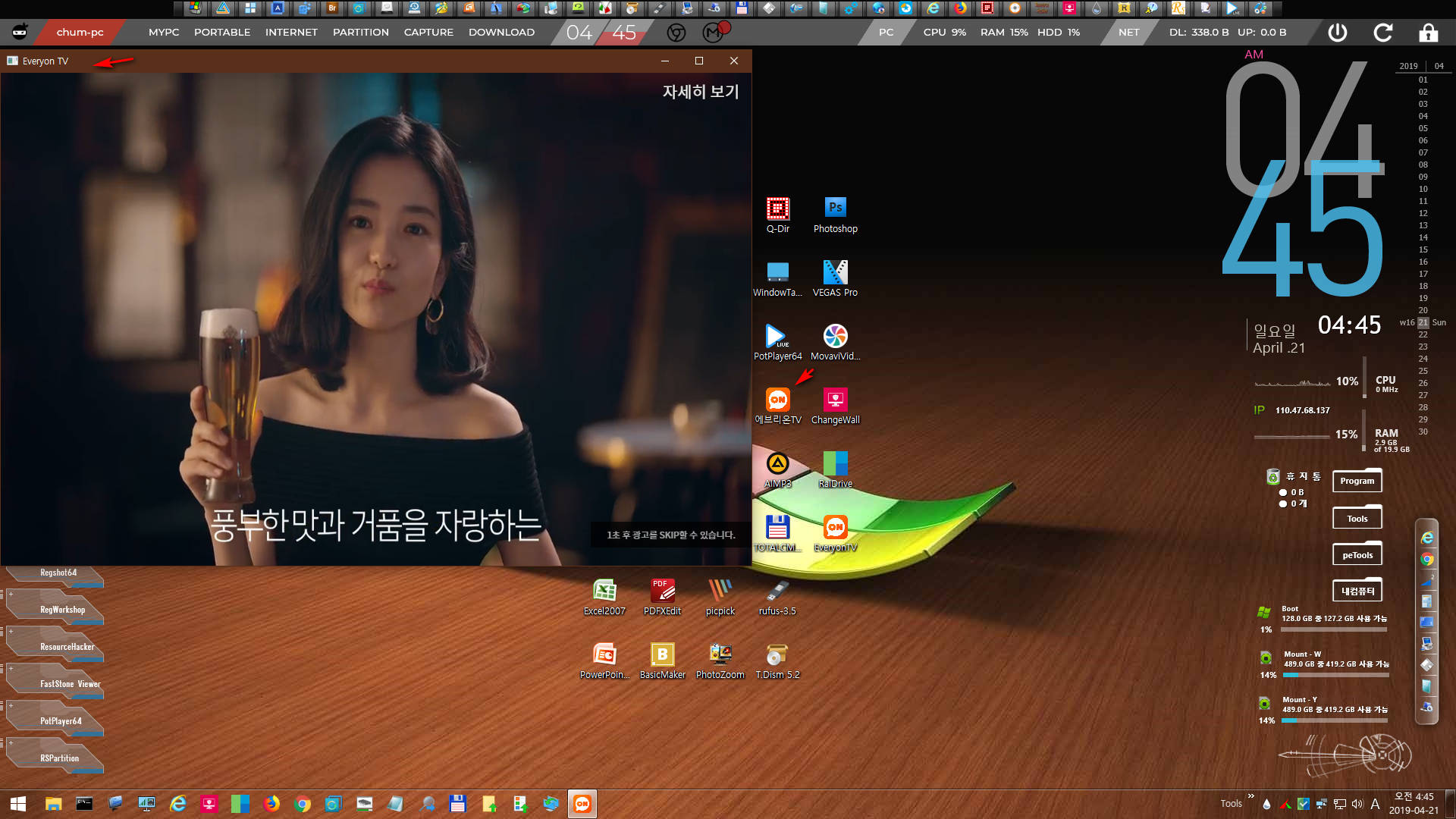Click Everyon TV taskbar button
This screenshot has width=1456, height=819.
click(x=582, y=804)
